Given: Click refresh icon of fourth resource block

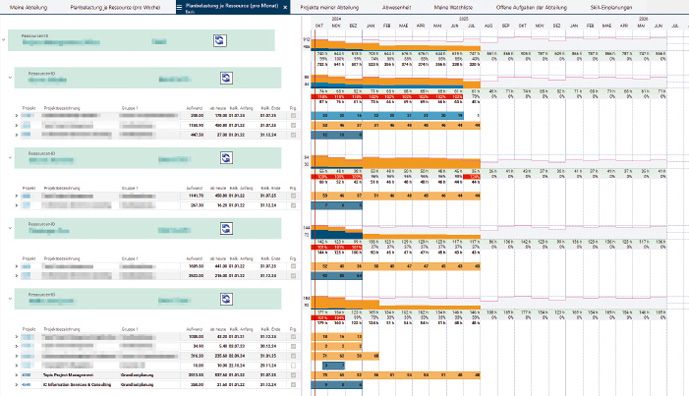Looking at the screenshot, I should [x=226, y=229].
